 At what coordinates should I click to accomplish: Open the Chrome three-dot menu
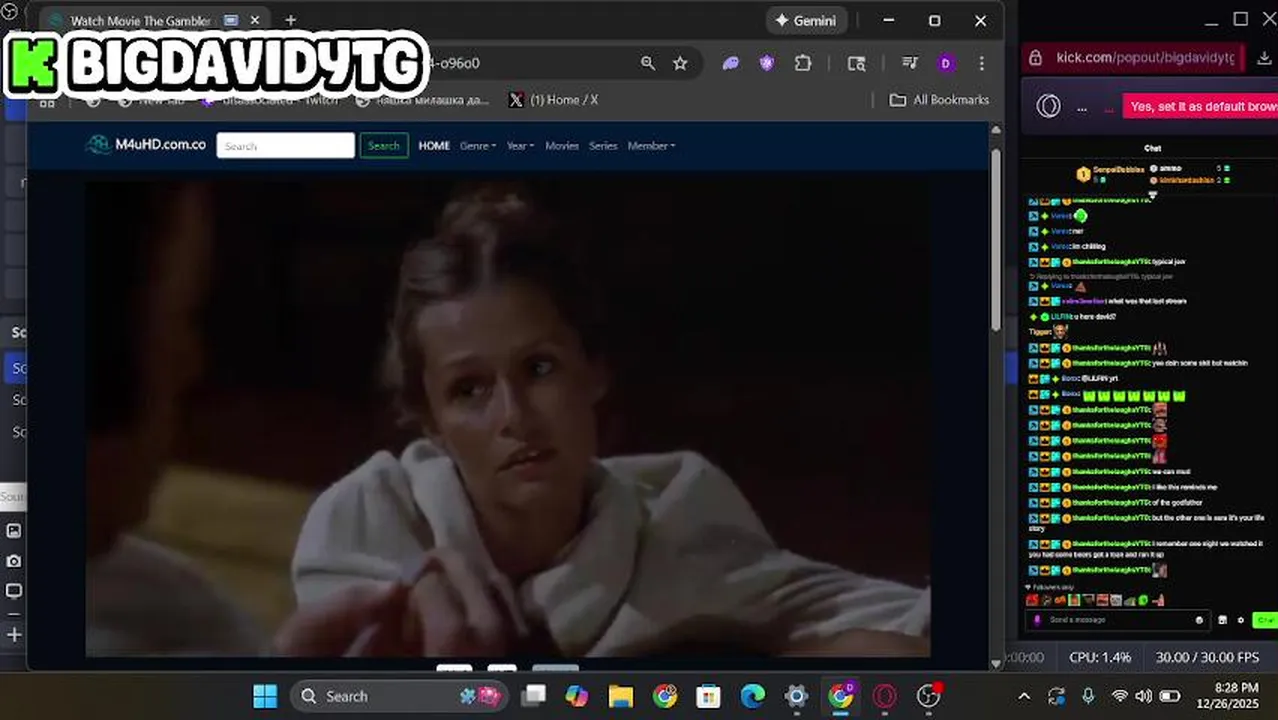click(982, 63)
